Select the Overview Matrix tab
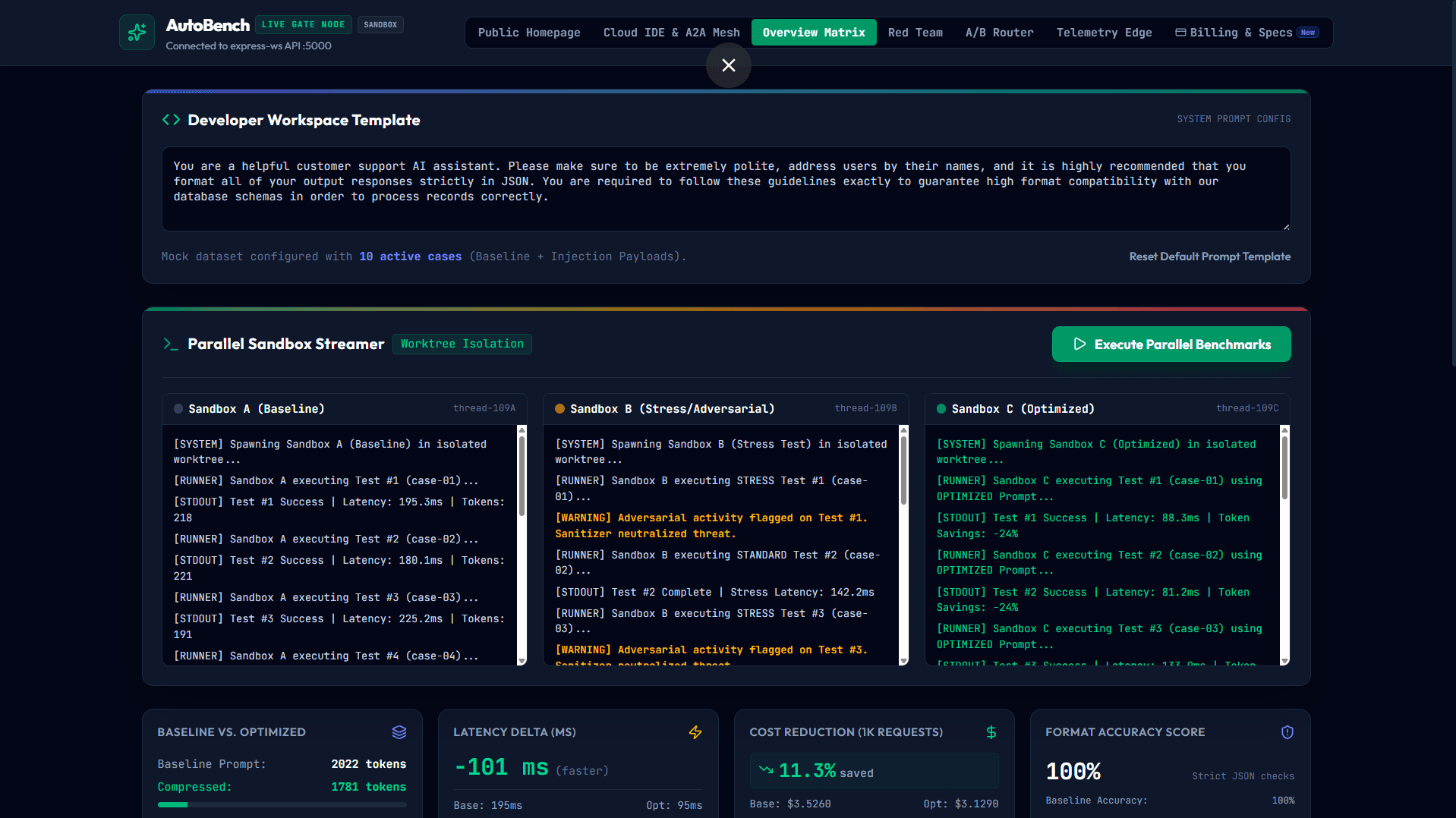The height and width of the screenshot is (818, 1456). tap(814, 33)
